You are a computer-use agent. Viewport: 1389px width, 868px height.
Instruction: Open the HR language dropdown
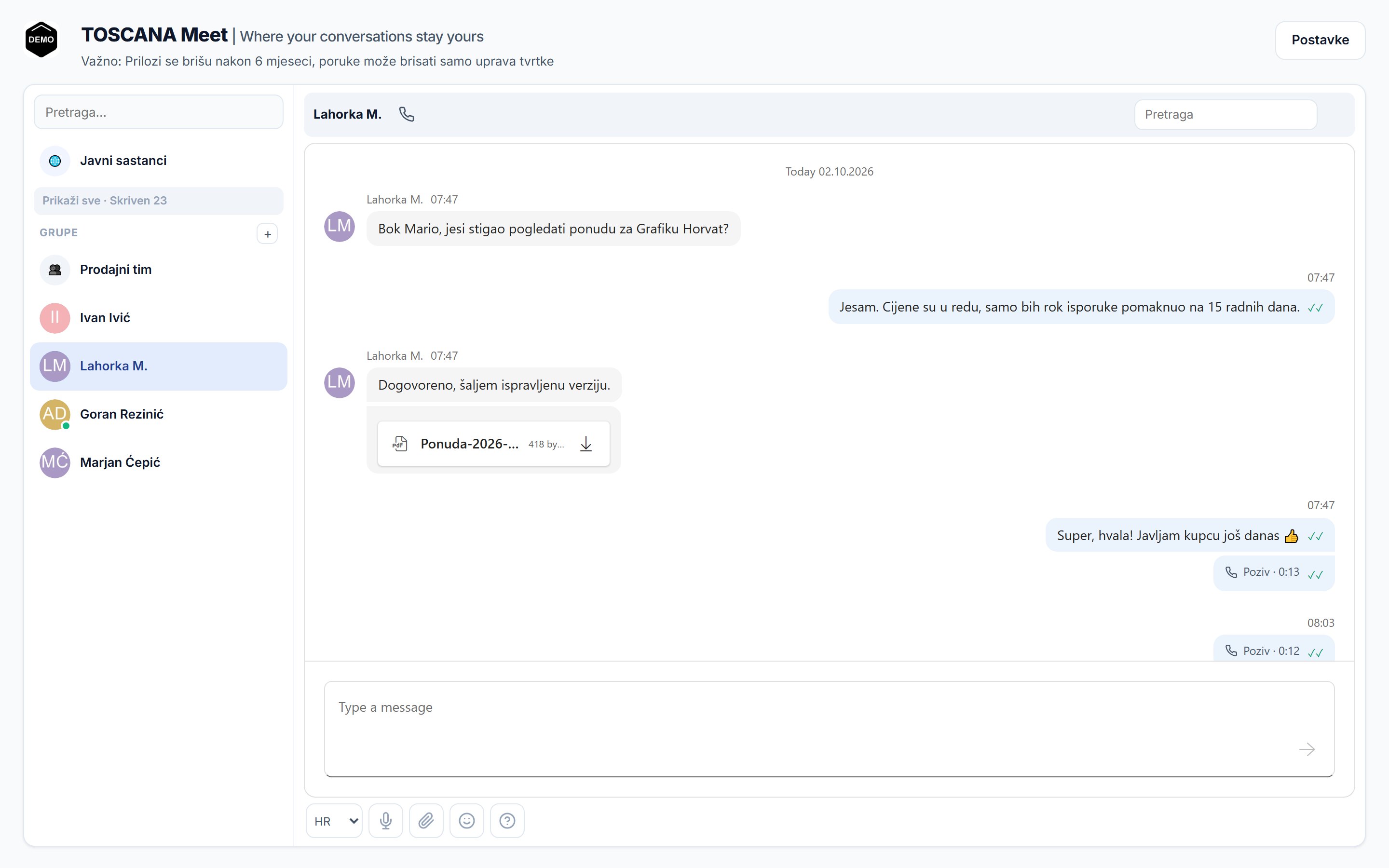coord(334,821)
